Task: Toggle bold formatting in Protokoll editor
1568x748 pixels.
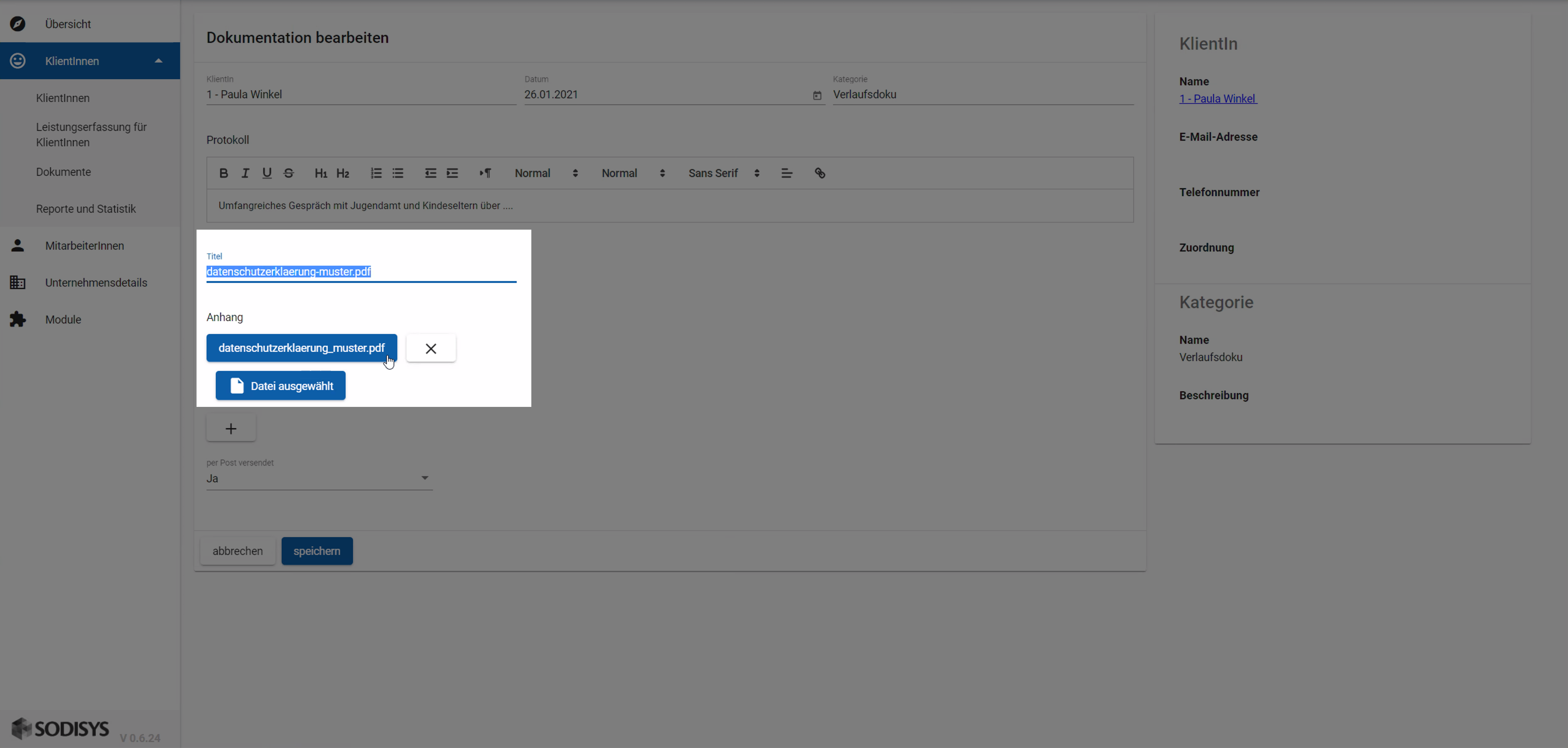Action: point(223,173)
